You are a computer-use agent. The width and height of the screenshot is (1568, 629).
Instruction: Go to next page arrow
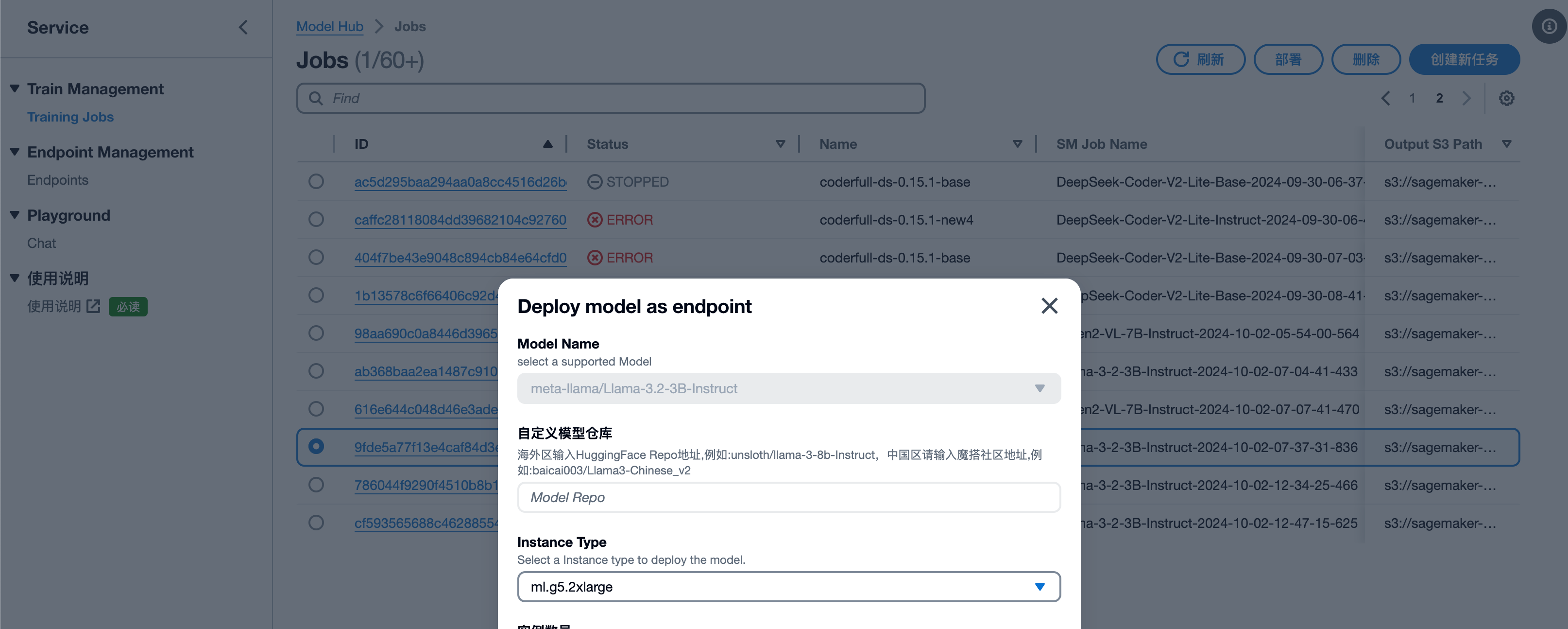click(1466, 98)
